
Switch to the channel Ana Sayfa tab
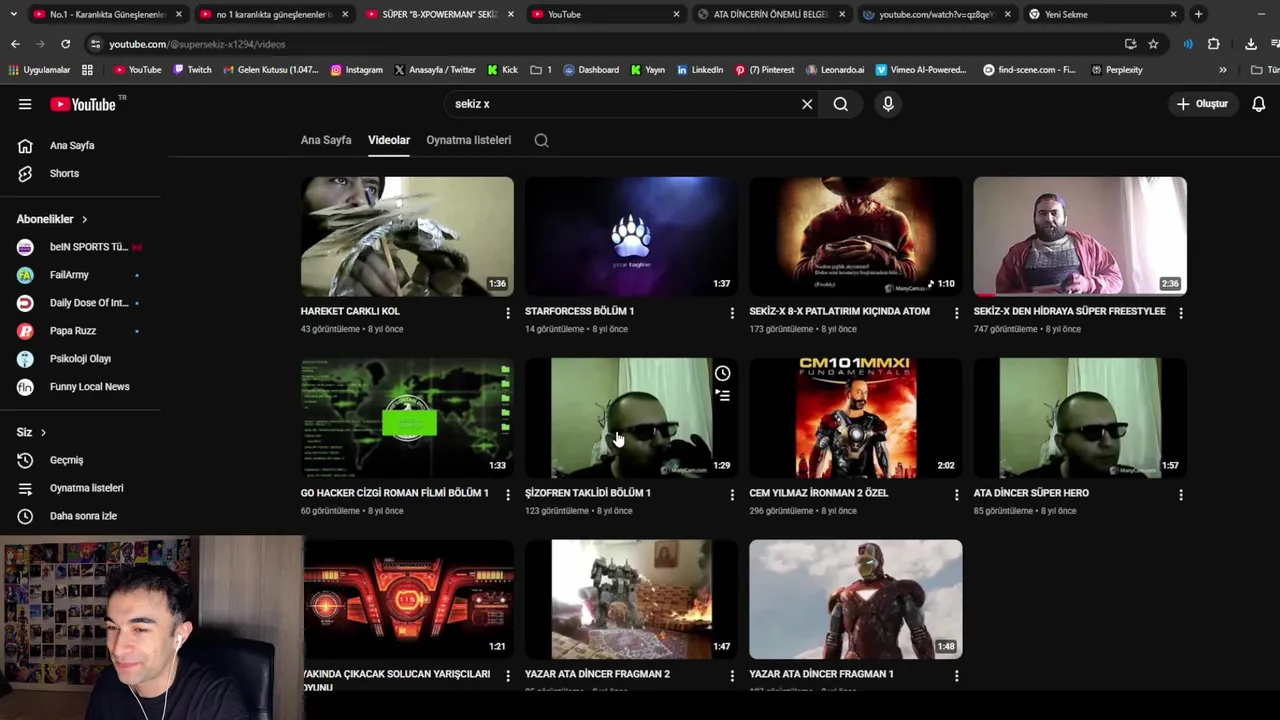[x=326, y=140]
